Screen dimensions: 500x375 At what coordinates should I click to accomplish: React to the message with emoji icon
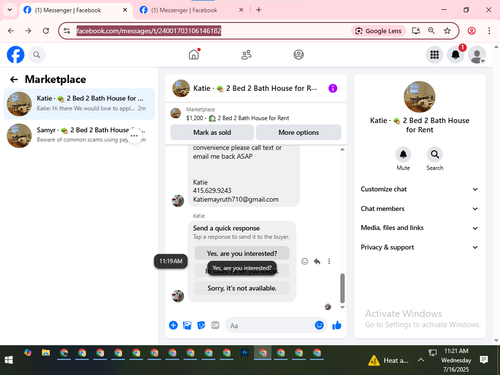[305, 261]
